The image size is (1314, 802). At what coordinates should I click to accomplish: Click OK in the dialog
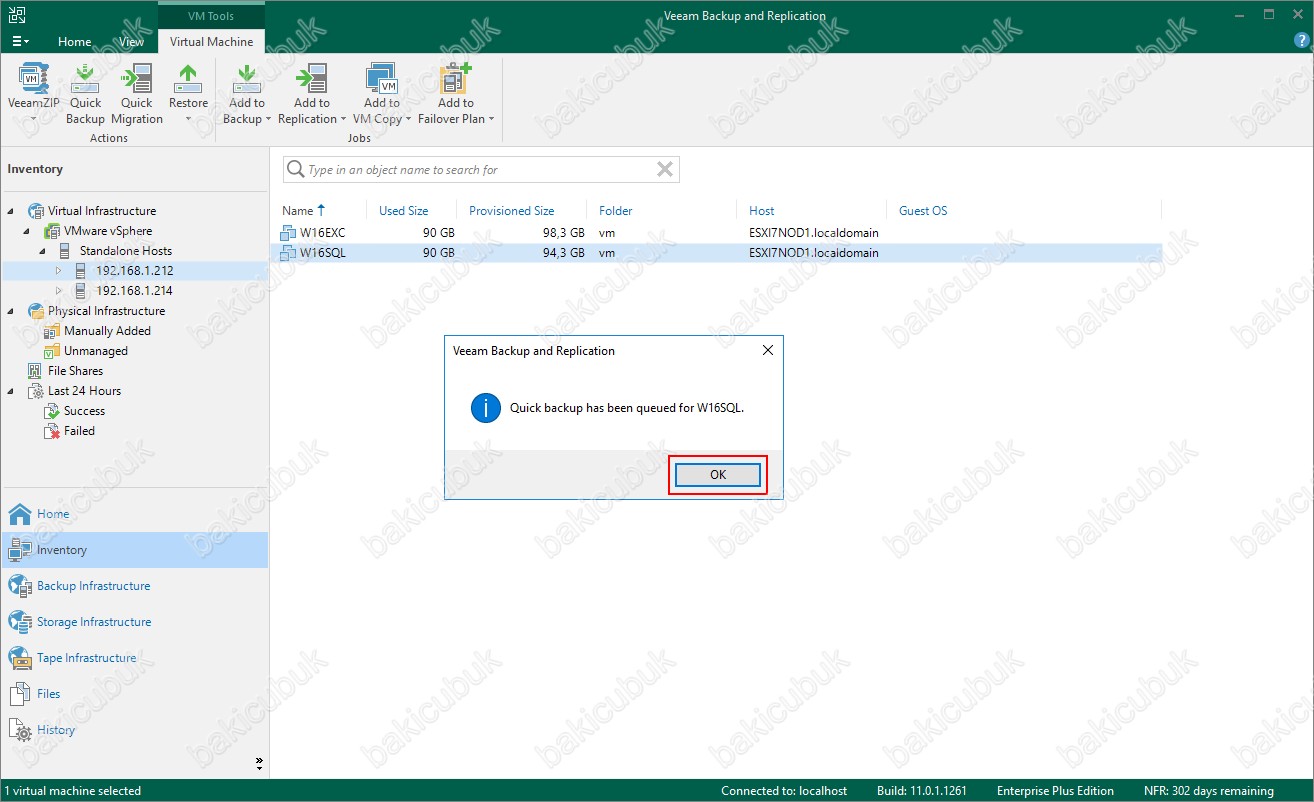717,475
